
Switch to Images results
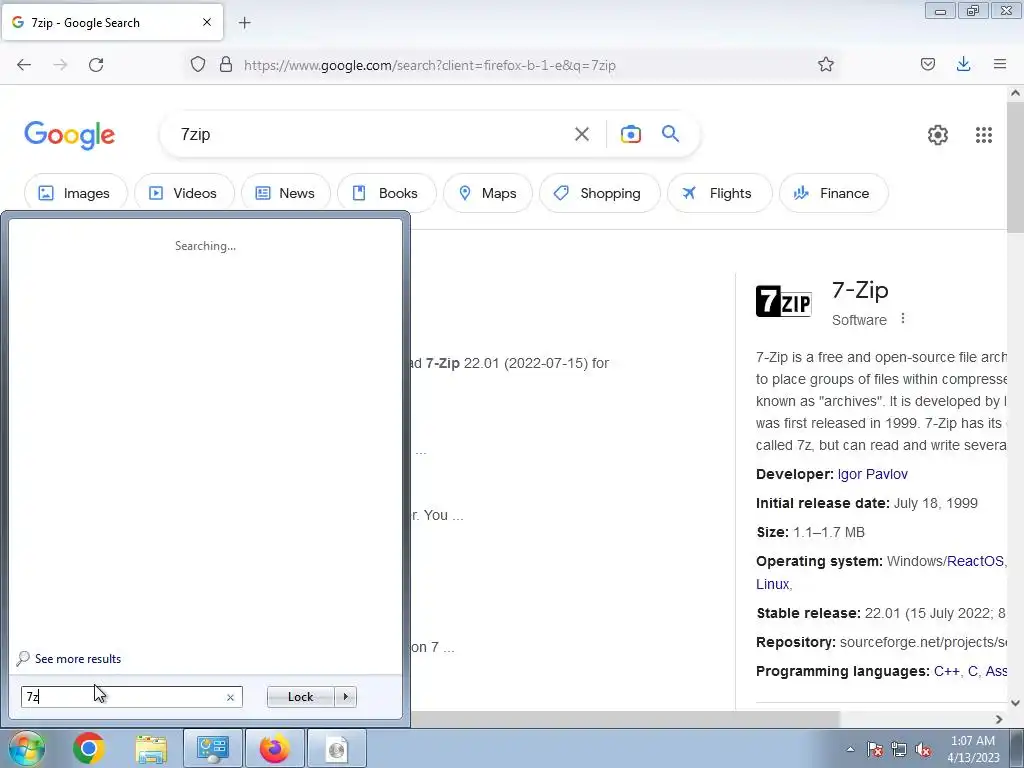point(75,193)
